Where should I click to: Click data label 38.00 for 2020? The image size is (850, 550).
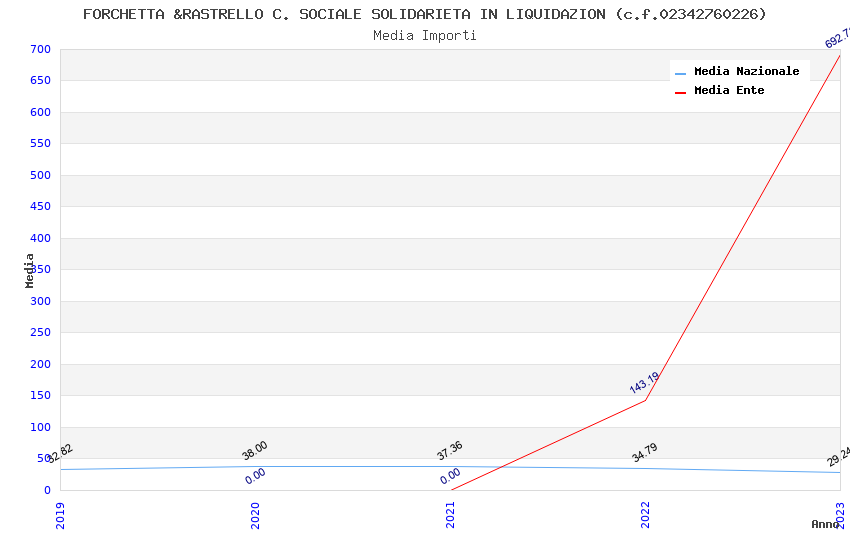pyautogui.click(x=255, y=451)
